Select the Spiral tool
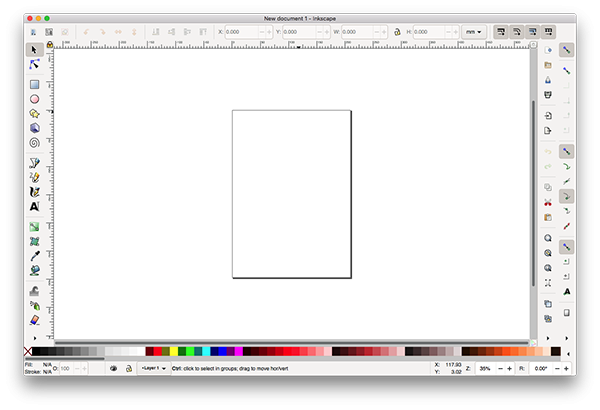Image resolution: width=600 pixels, height=410 pixels. click(x=34, y=143)
